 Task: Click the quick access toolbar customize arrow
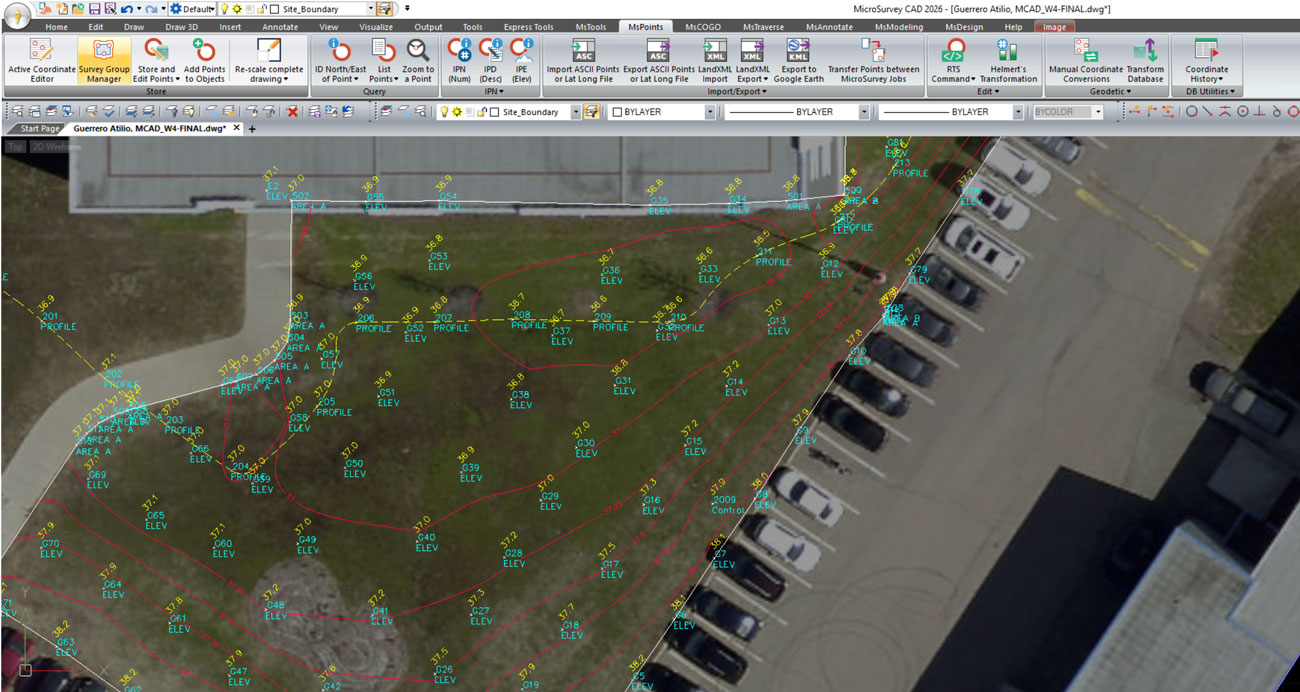click(407, 8)
